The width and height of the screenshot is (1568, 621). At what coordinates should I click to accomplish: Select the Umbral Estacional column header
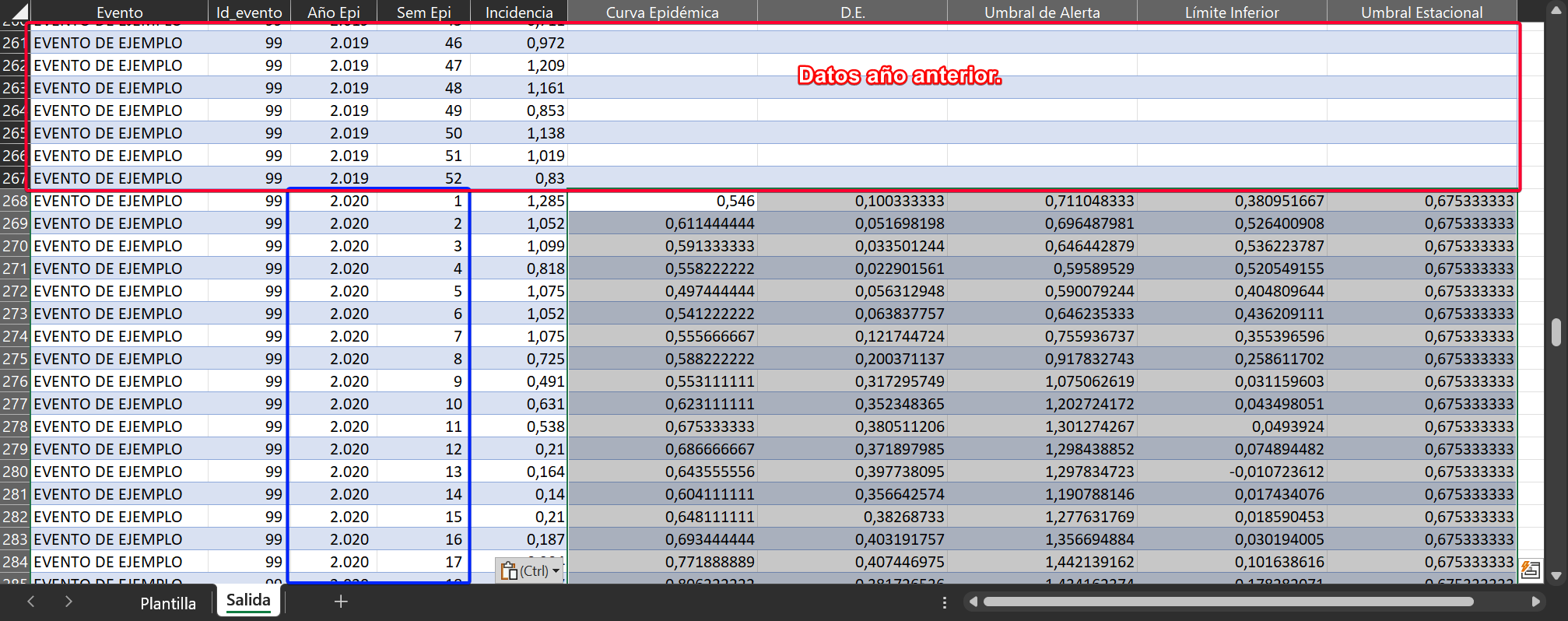pos(1422,12)
